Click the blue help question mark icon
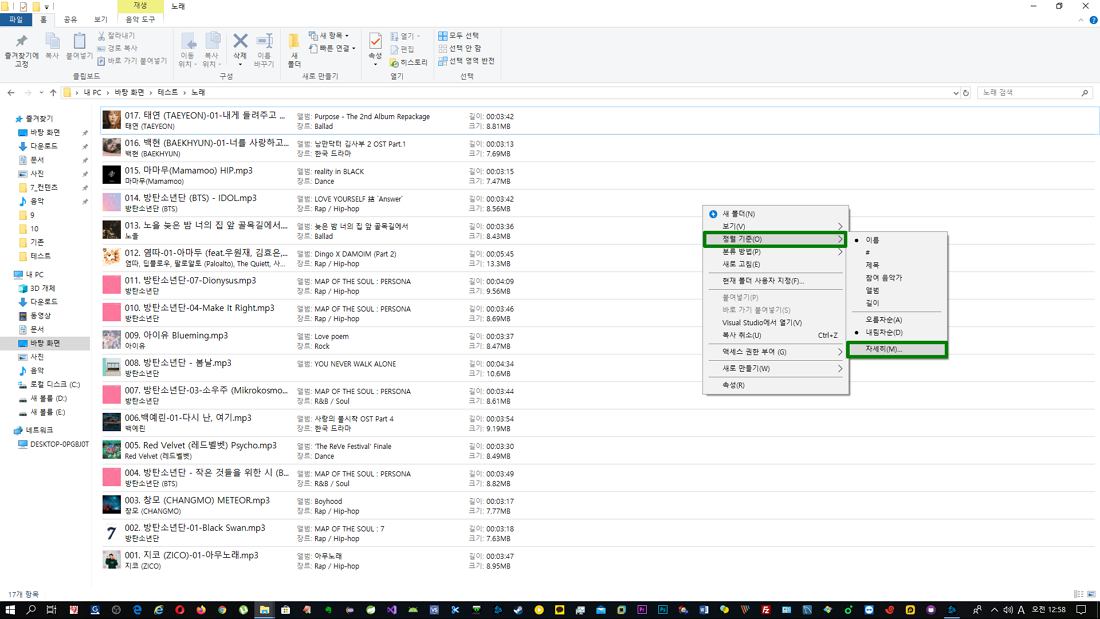Image resolution: width=1100 pixels, height=619 pixels. coord(1093,20)
